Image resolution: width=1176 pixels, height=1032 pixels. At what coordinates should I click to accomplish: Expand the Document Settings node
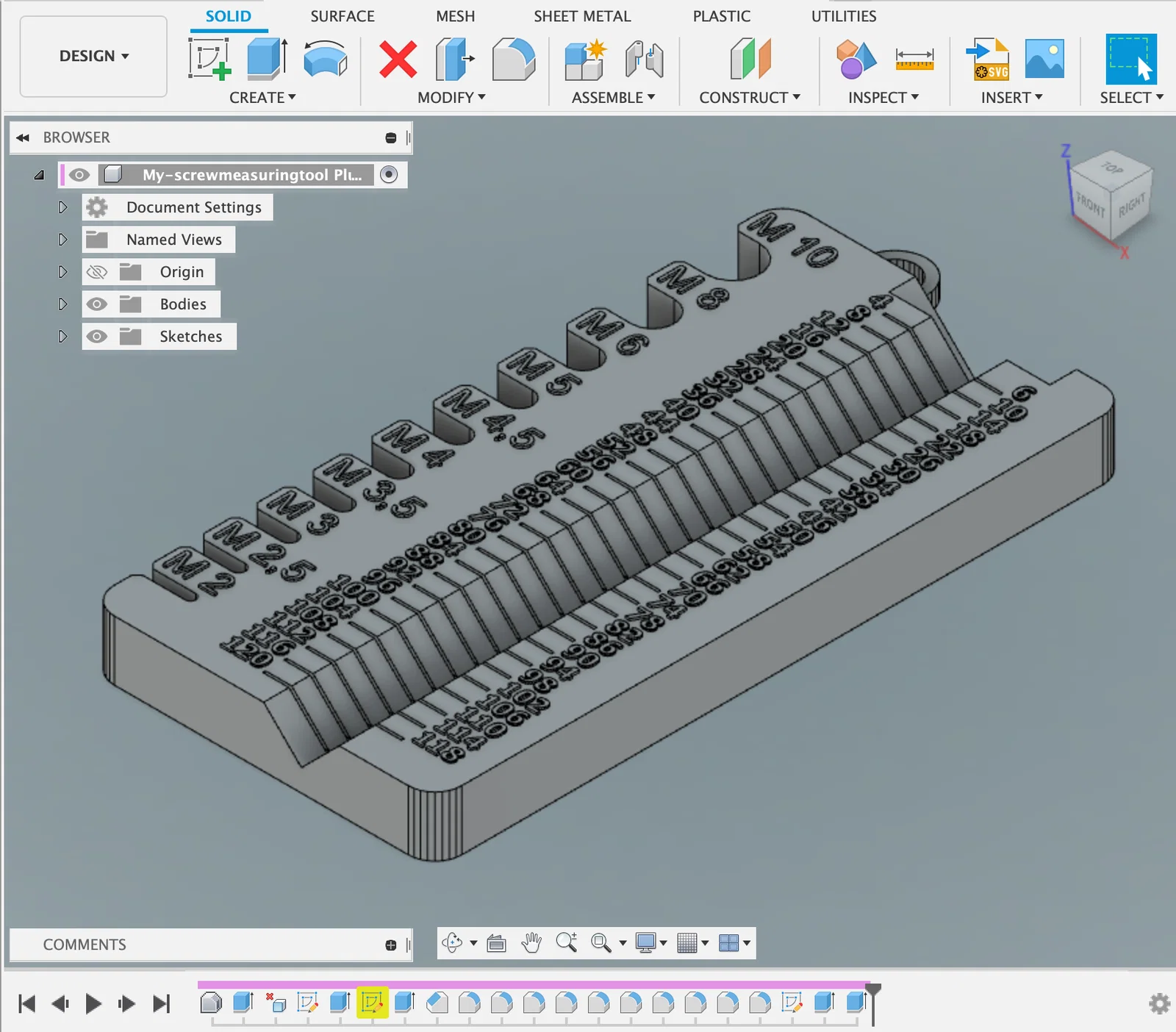(62, 207)
